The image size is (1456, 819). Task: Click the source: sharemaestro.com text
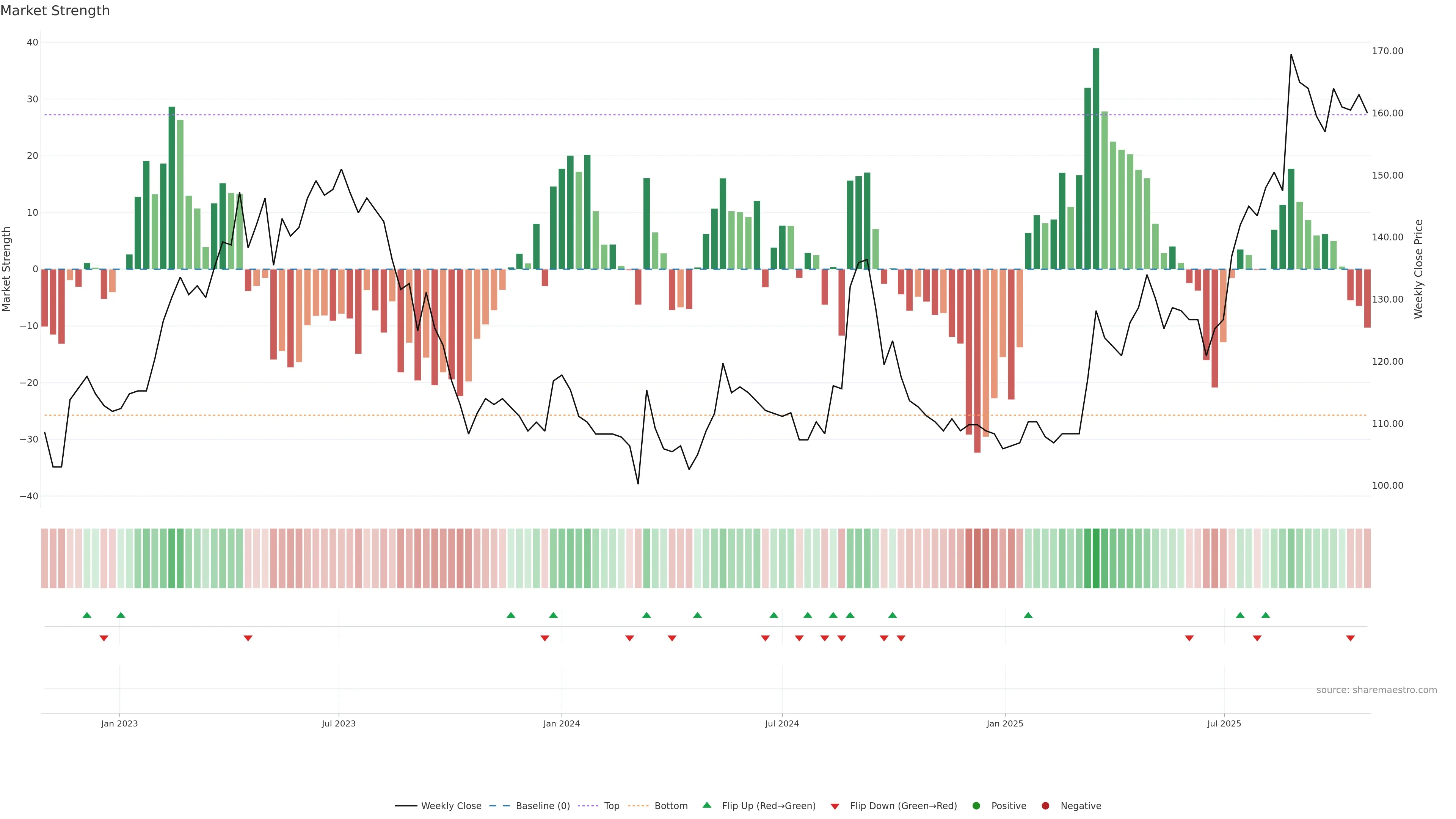pos(1376,690)
